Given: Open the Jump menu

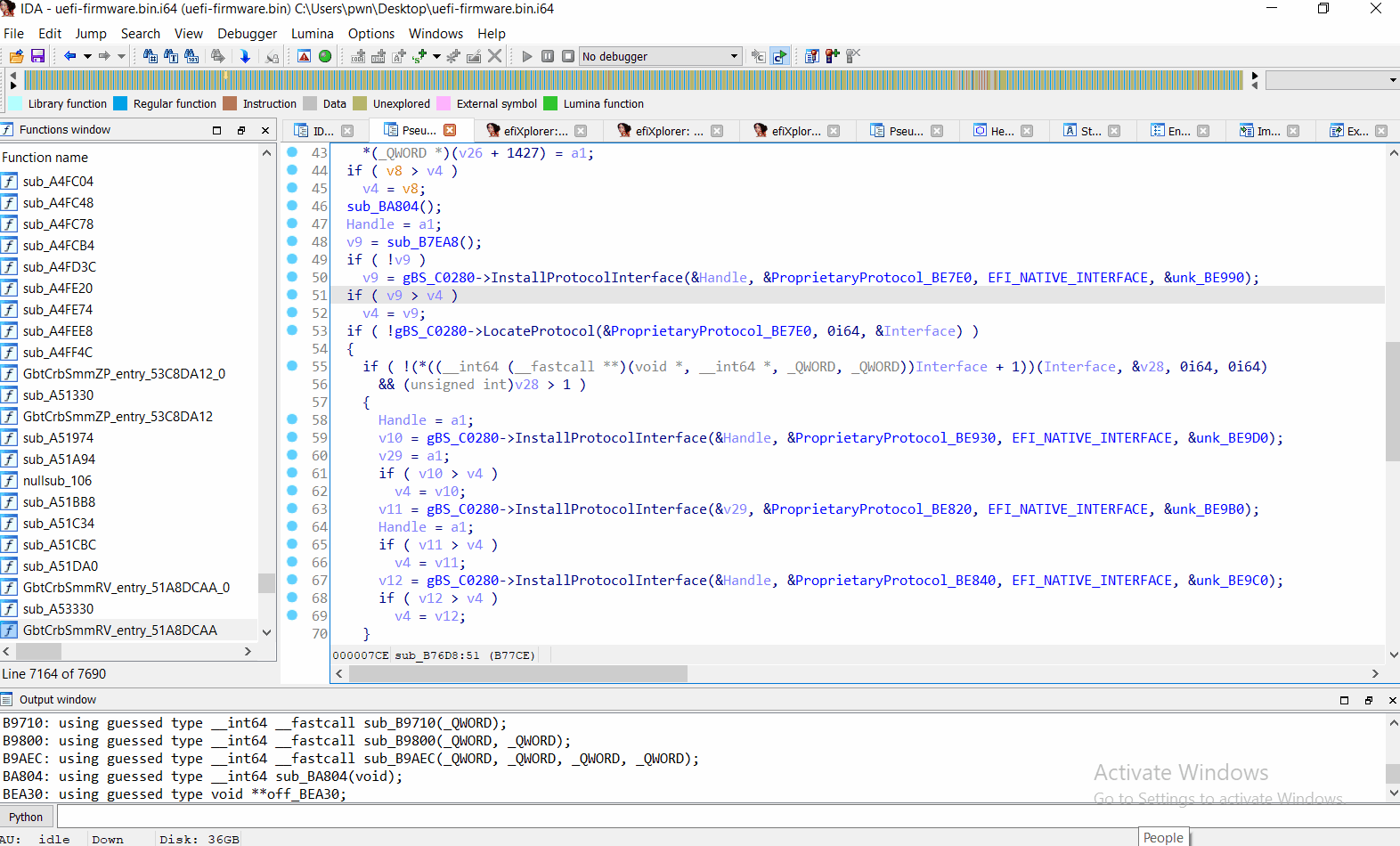Looking at the screenshot, I should point(91,34).
